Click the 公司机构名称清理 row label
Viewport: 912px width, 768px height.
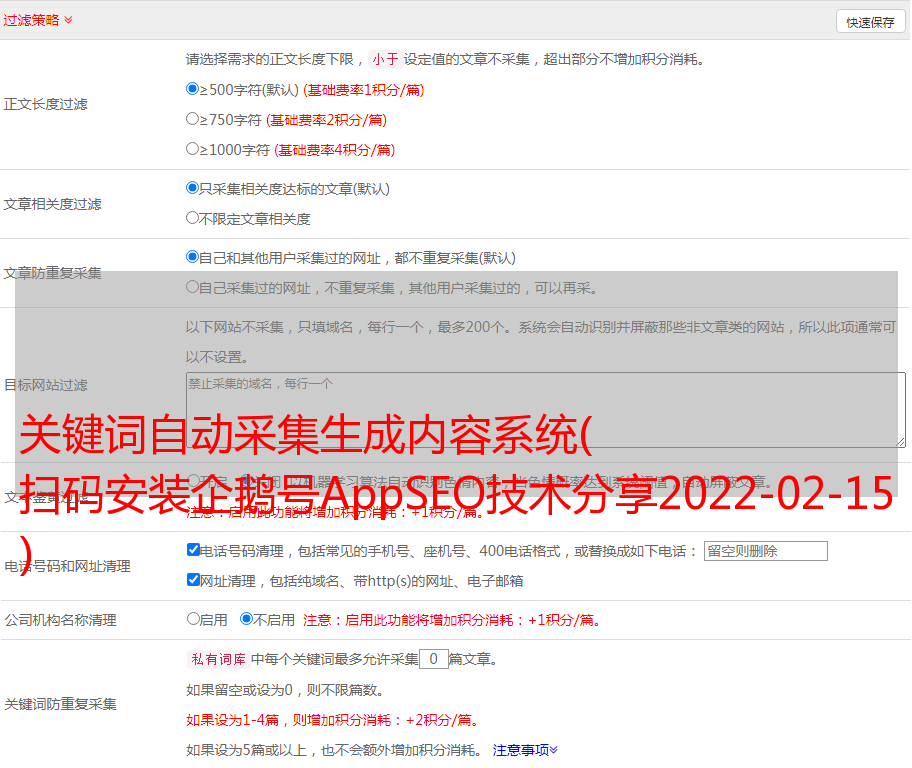(x=60, y=620)
